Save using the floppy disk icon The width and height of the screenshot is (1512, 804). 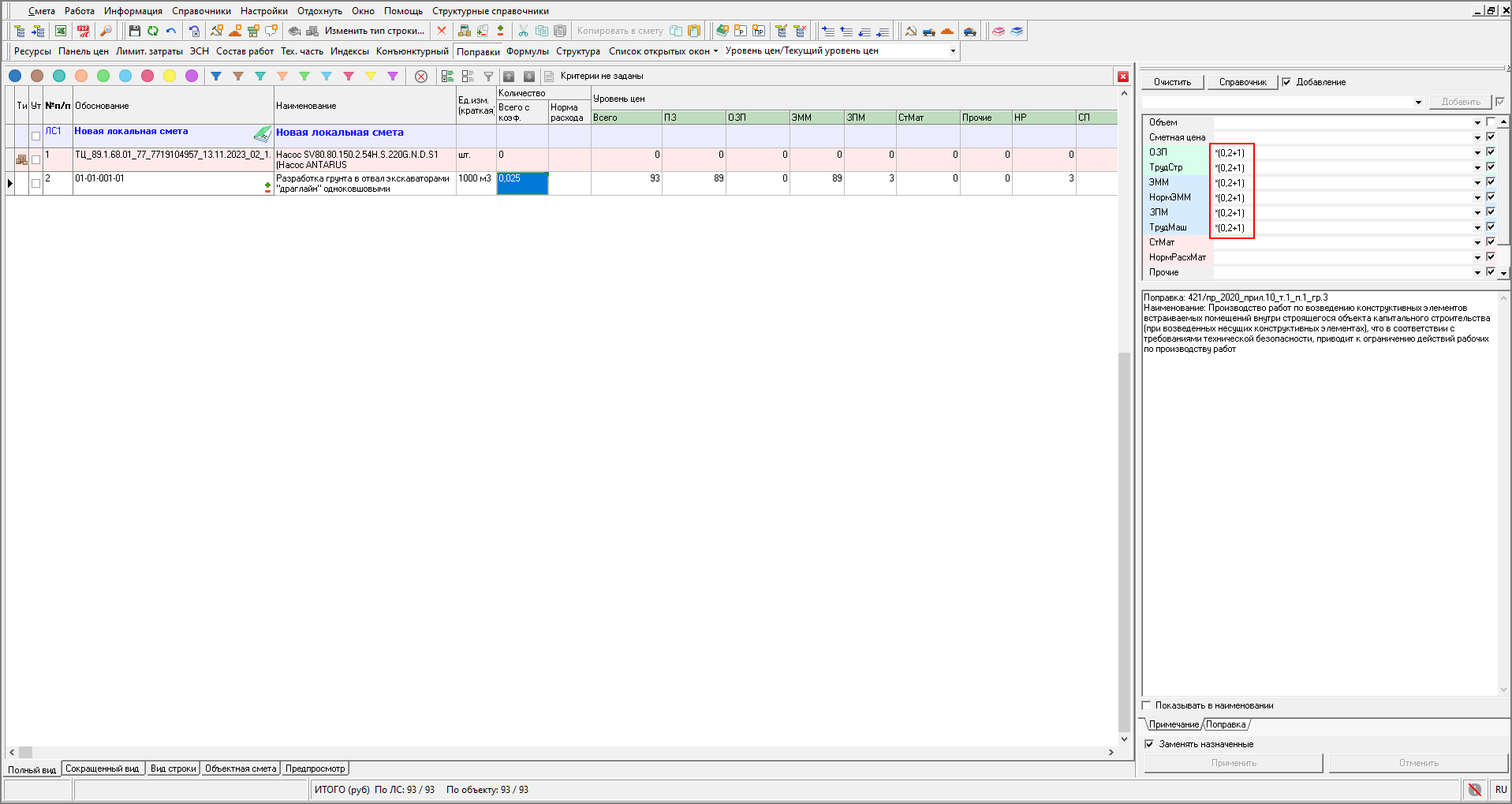click(x=134, y=31)
